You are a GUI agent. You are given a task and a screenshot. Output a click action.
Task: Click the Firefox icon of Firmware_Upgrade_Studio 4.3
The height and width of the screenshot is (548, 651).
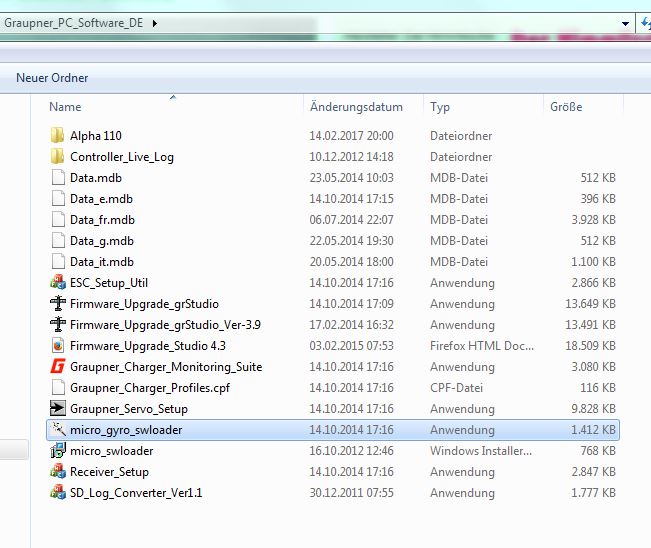pyautogui.click(x=57, y=346)
